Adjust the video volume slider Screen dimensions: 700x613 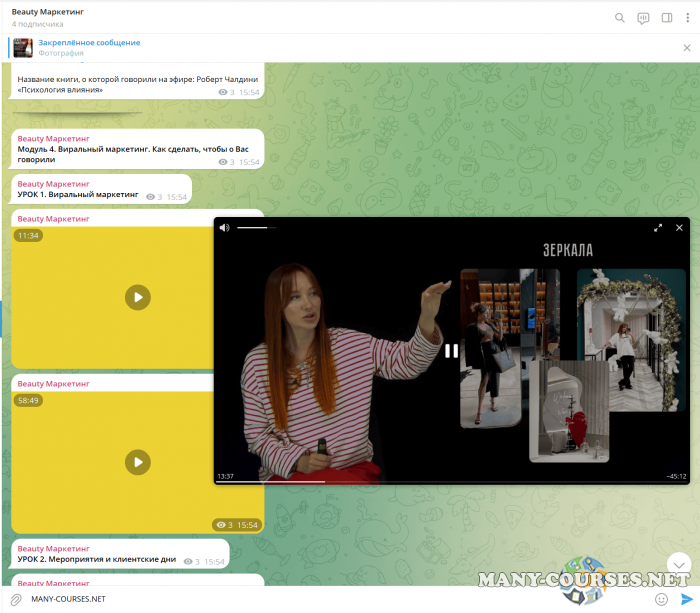(x=257, y=228)
